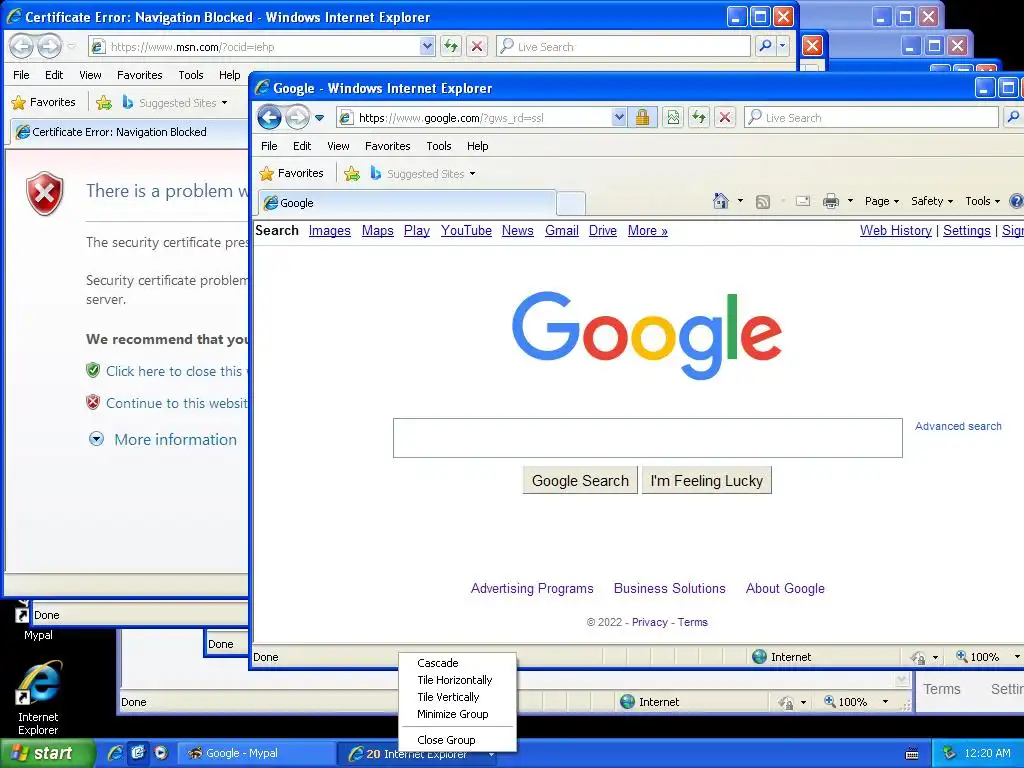Click the About Google link
1024x768 pixels.
click(785, 588)
